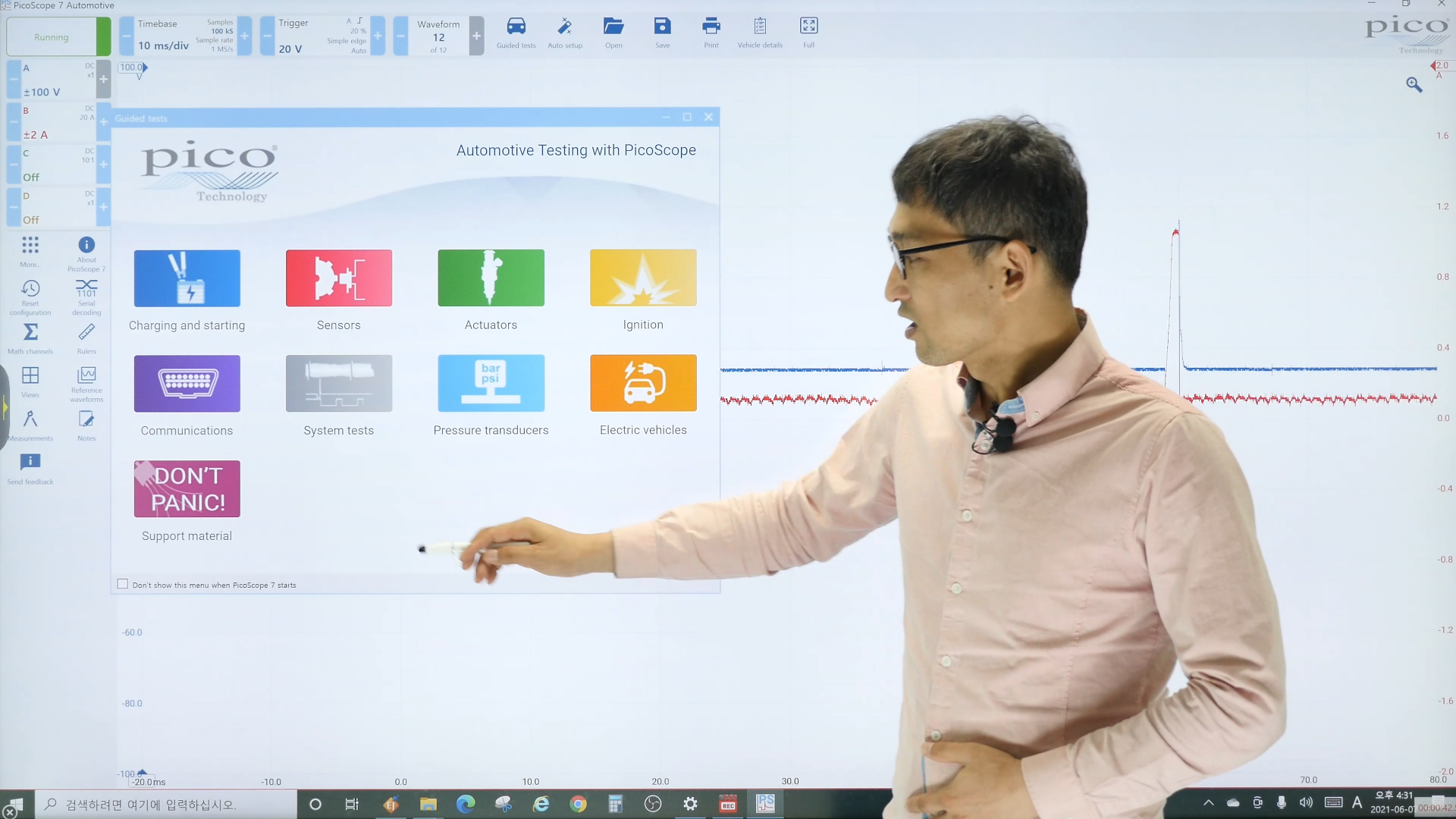This screenshot has height=819, width=1456.
Task: Open Task View on taskbar
Action: tap(352, 804)
